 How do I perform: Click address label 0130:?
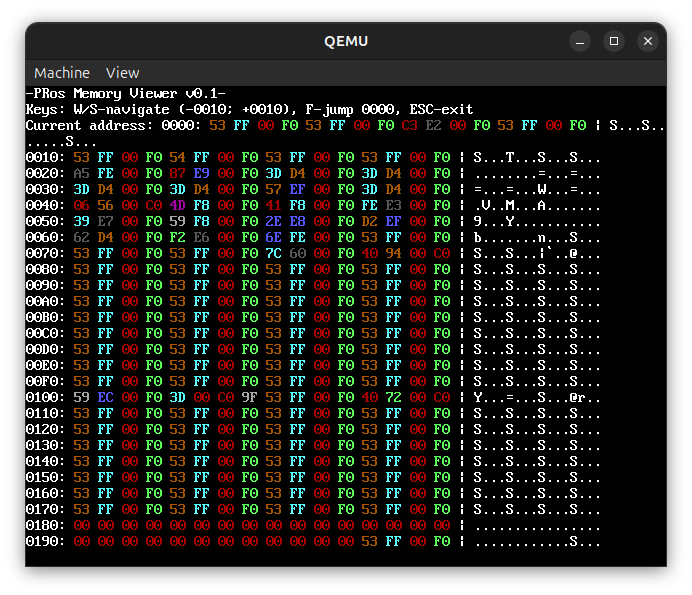(45, 445)
